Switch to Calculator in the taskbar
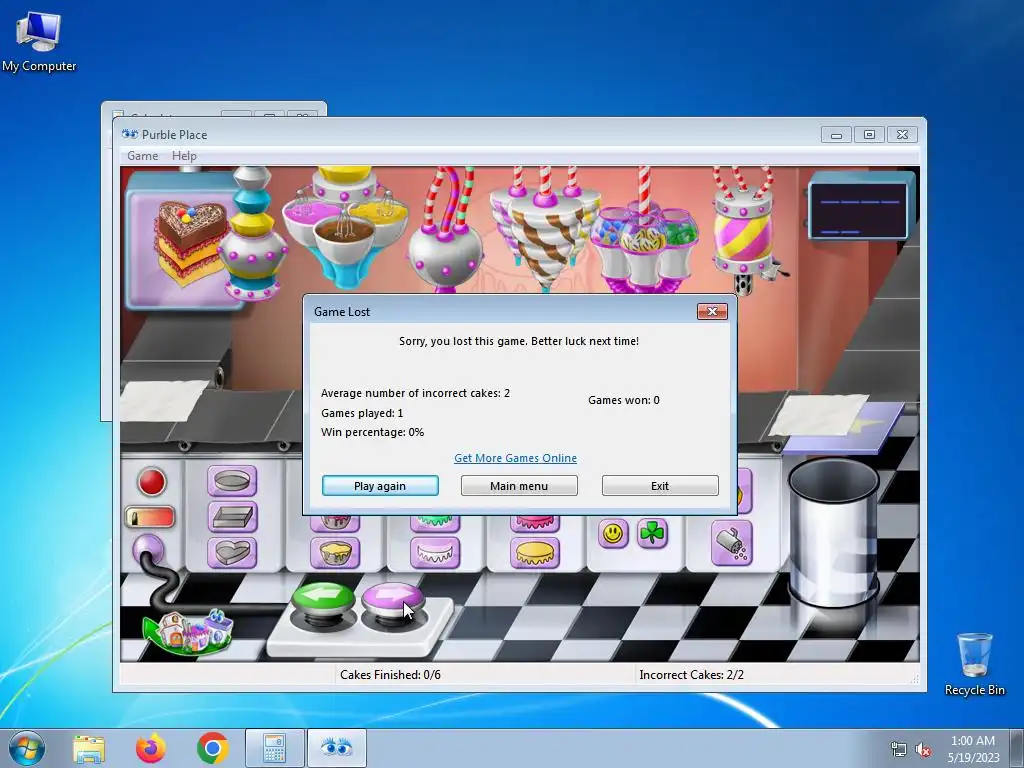Screen dimensions: 1024x768 [274, 748]
